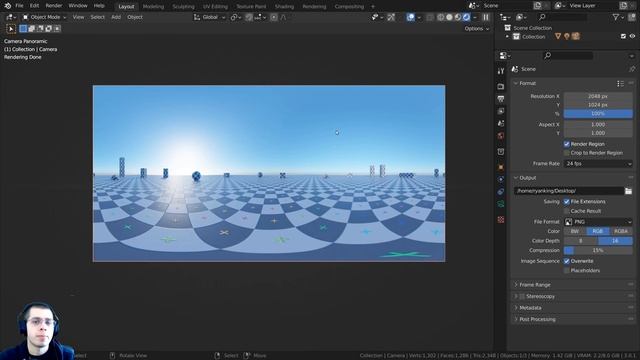Screen dimensions: 640x360
Task: Click the Blender logo menu icon
Action: click(x=7, y=6)
